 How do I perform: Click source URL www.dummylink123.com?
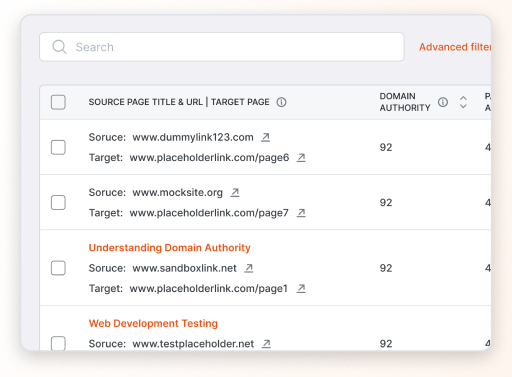[x=193, y=137]
